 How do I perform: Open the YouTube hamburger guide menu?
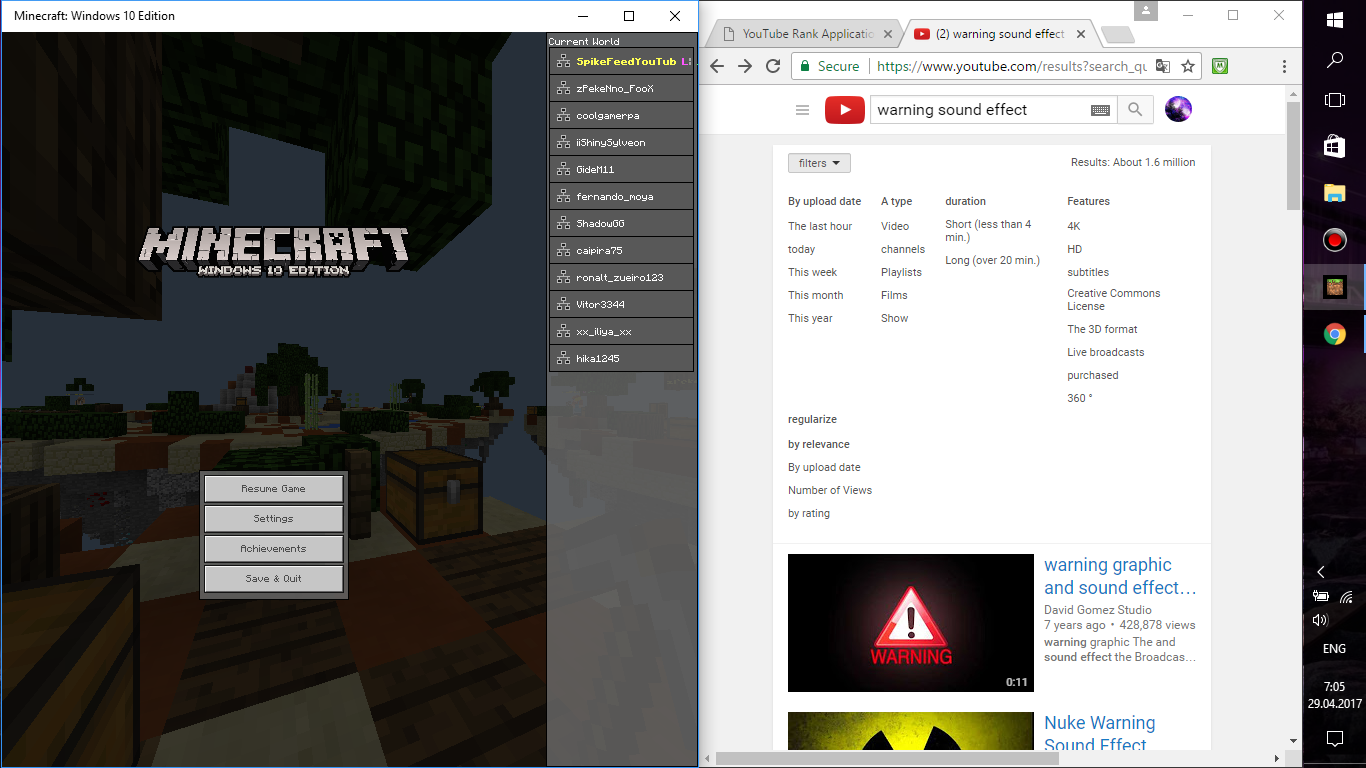[802, 110]
